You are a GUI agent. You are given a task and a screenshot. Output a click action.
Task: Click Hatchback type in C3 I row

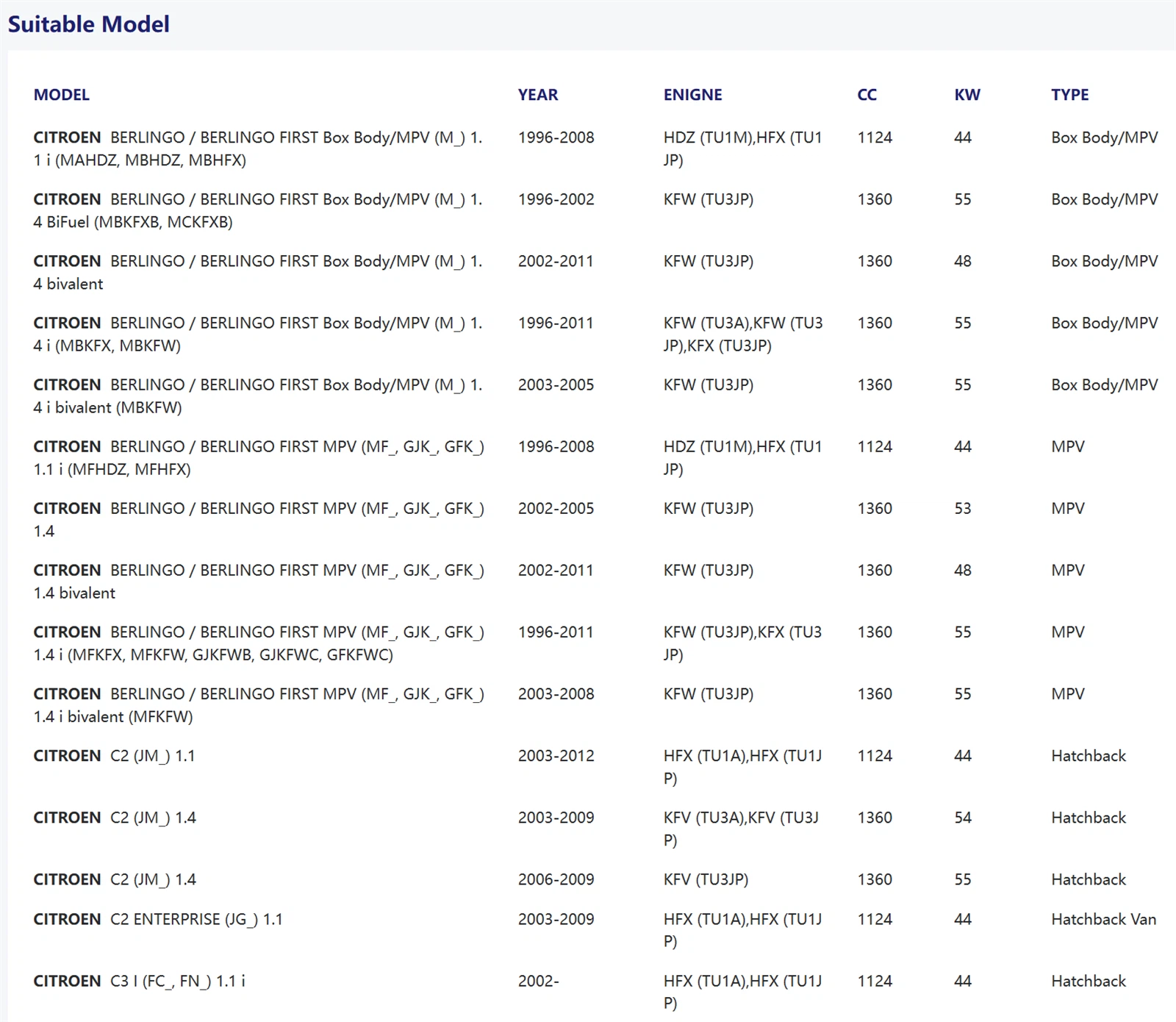click(1089, 981)
